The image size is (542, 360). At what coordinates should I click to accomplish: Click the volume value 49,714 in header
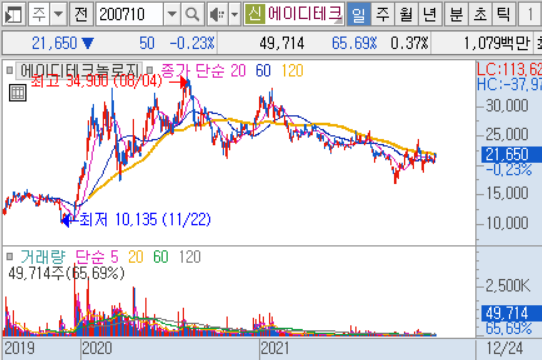282,43
